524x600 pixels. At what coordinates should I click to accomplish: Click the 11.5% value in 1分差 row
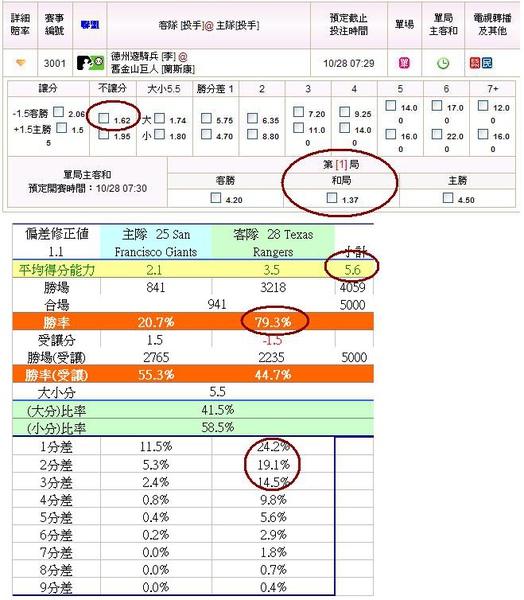click(x=156, y=446)
